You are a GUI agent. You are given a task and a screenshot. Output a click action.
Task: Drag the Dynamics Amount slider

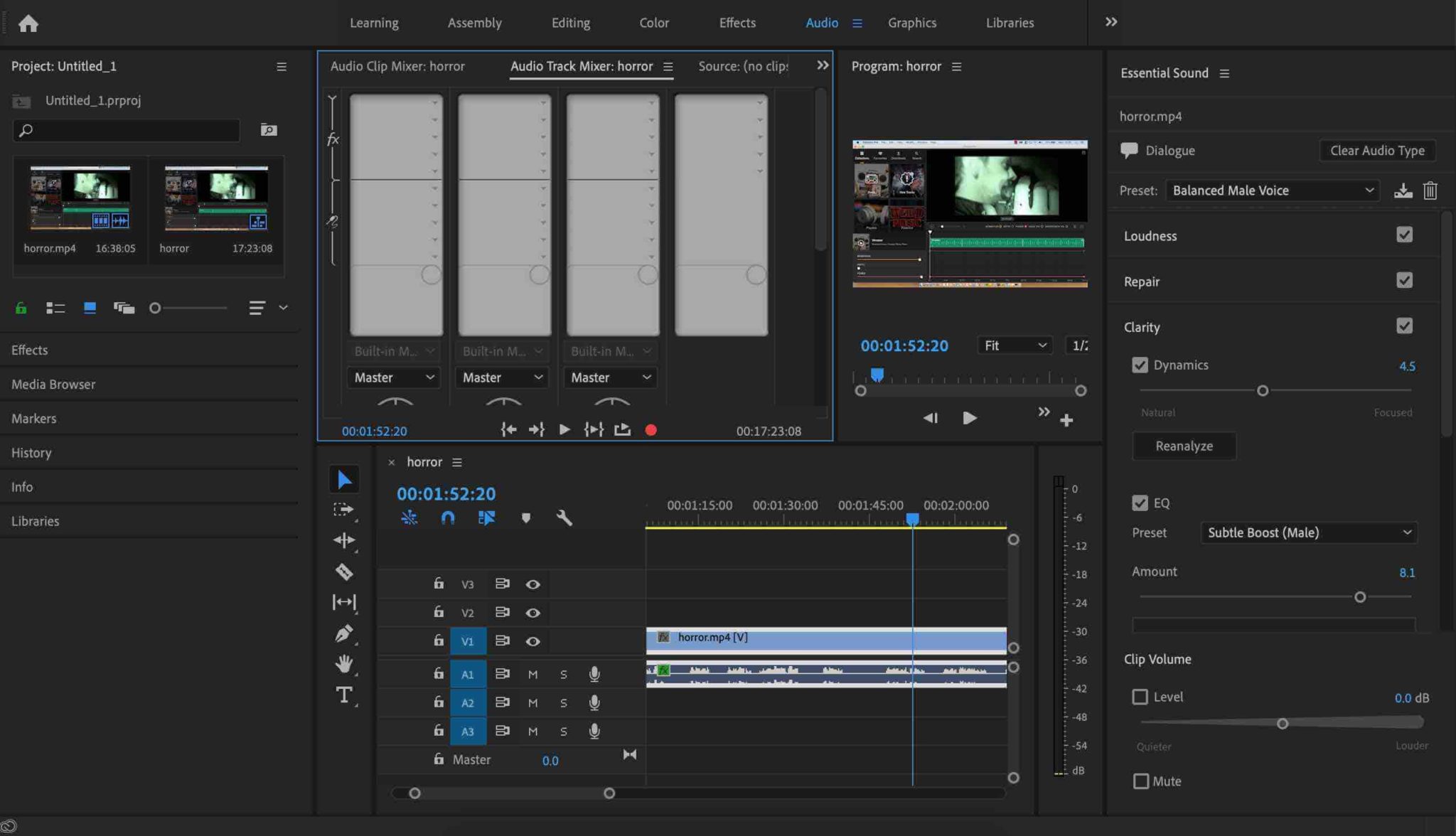point(1262,390)
